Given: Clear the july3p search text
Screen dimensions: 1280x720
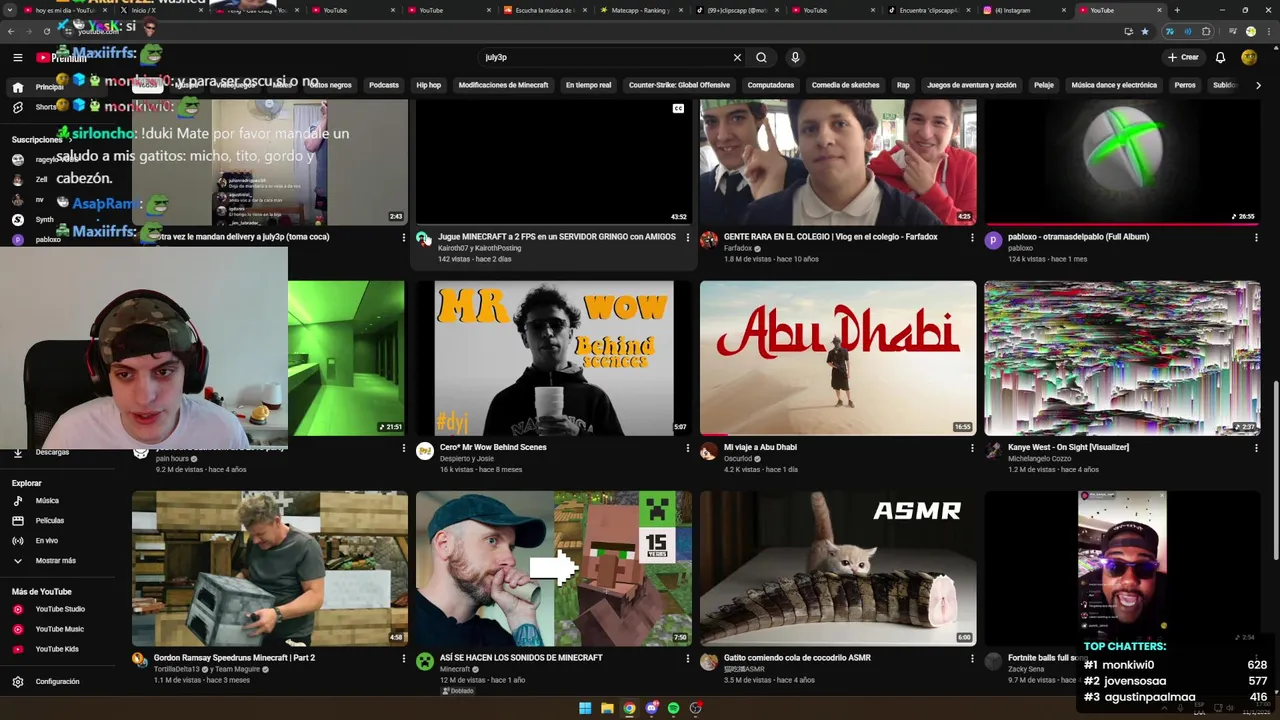Looking at the screenshot, I should click(x=737, y=57).
